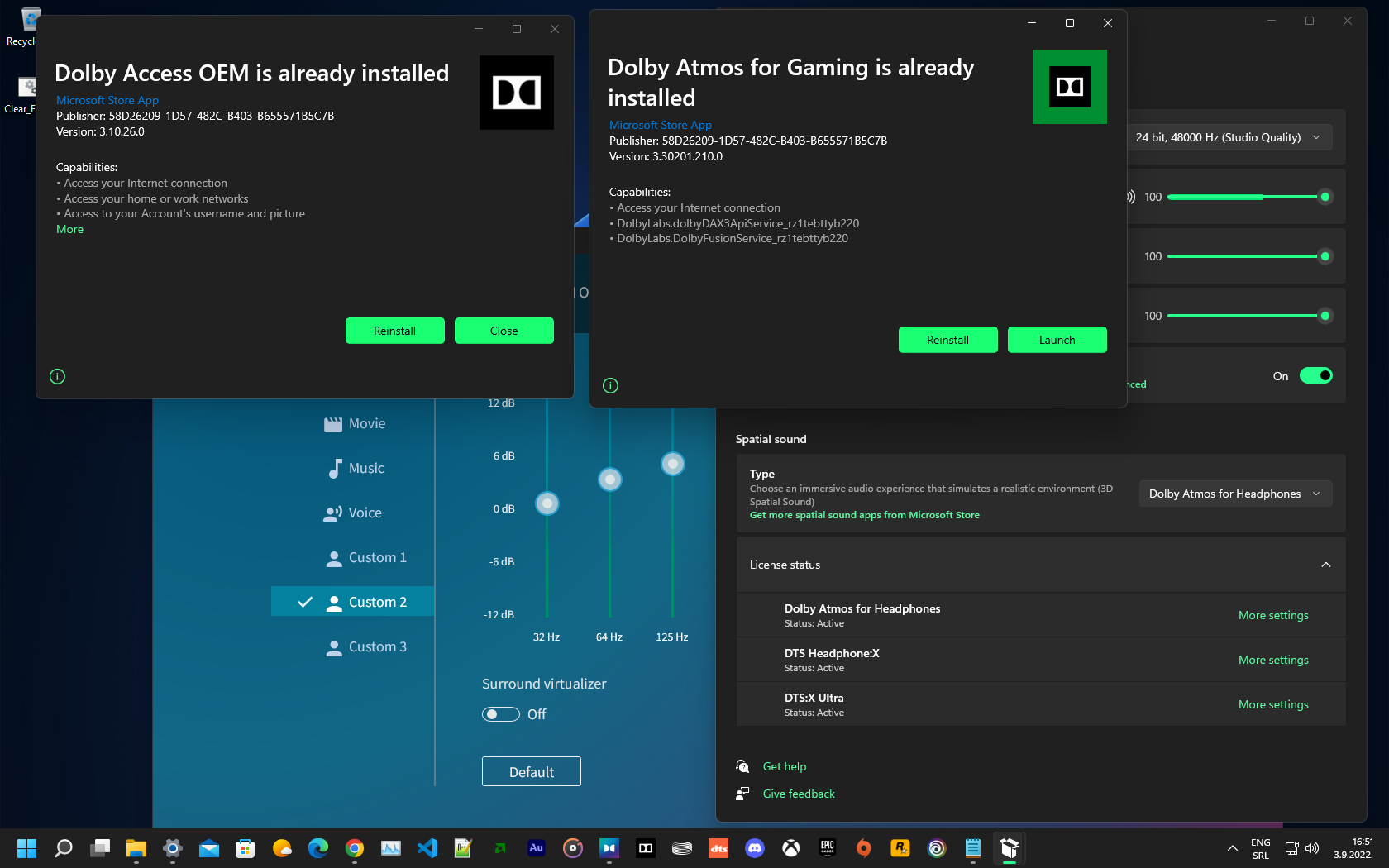Click the info icon in the Dolby Access OEM window

pos(57,377)
